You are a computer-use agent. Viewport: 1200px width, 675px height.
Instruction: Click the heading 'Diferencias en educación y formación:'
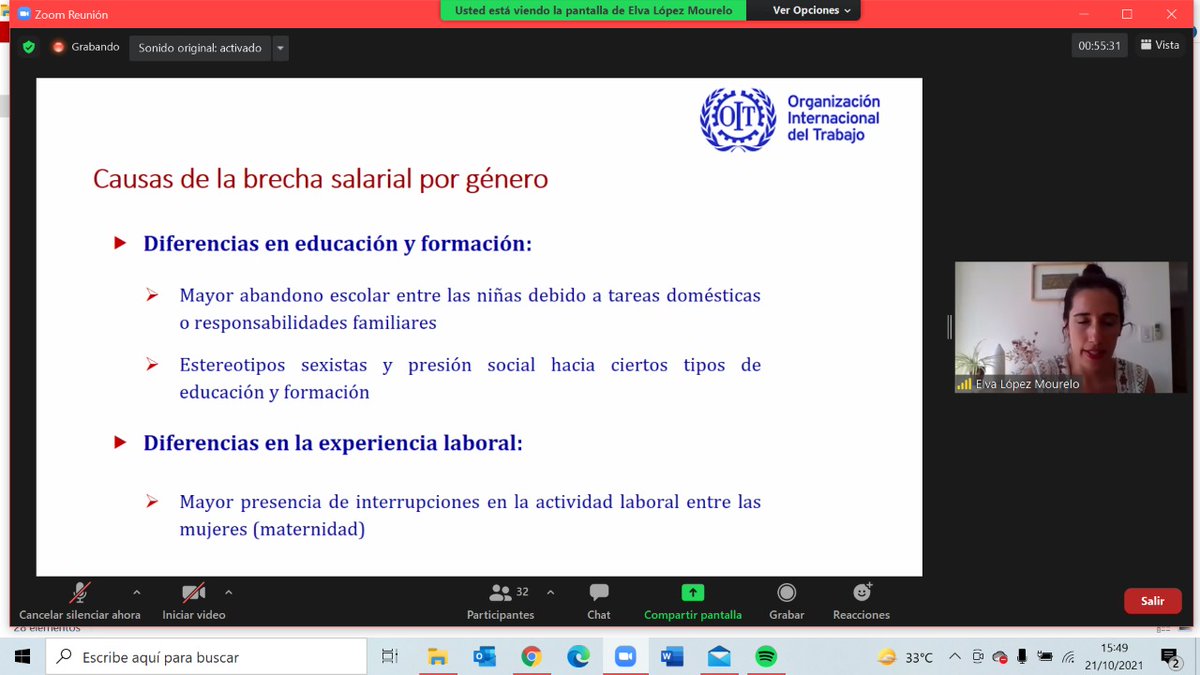tap(337, 243)
